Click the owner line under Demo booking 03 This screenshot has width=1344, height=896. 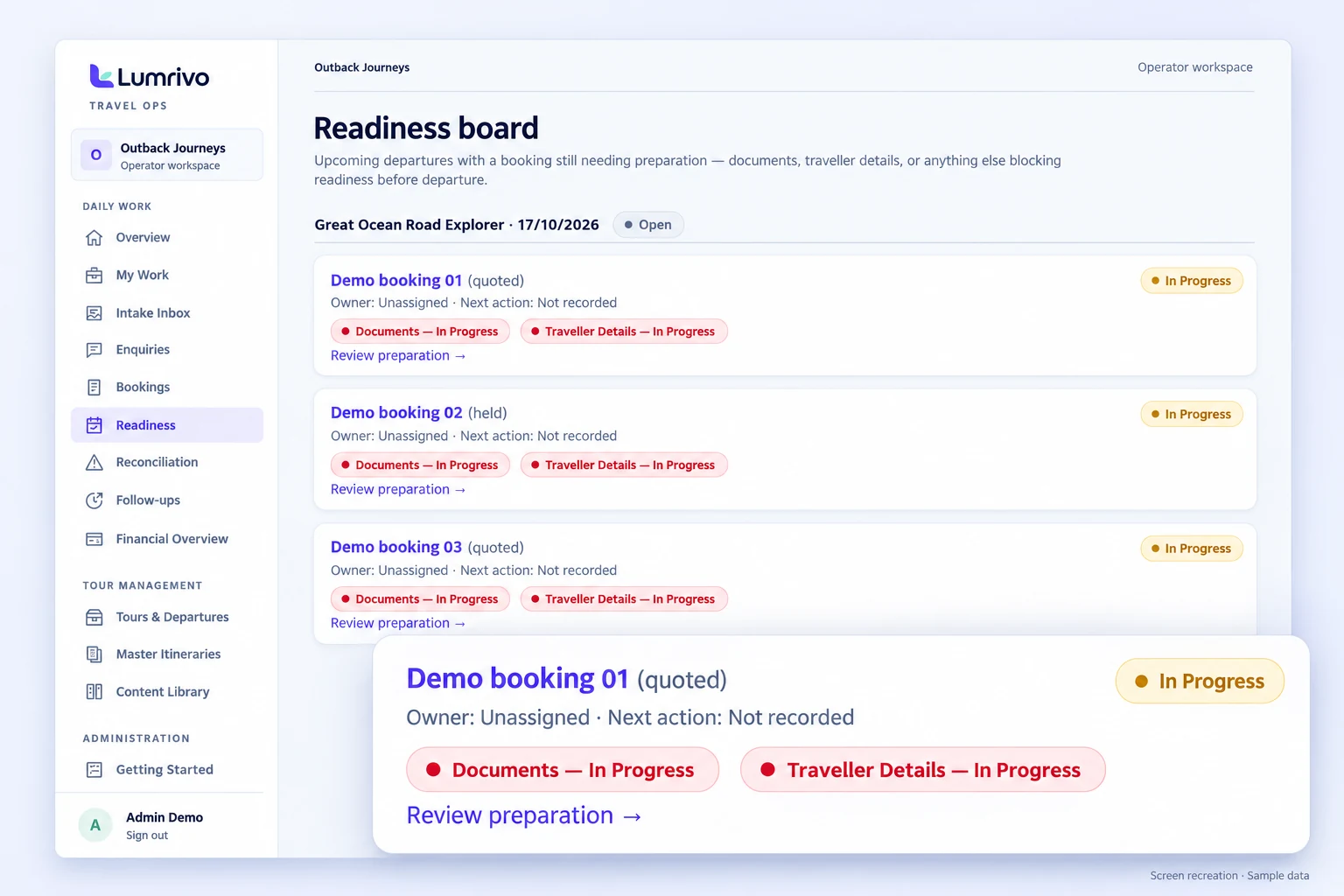473,570
